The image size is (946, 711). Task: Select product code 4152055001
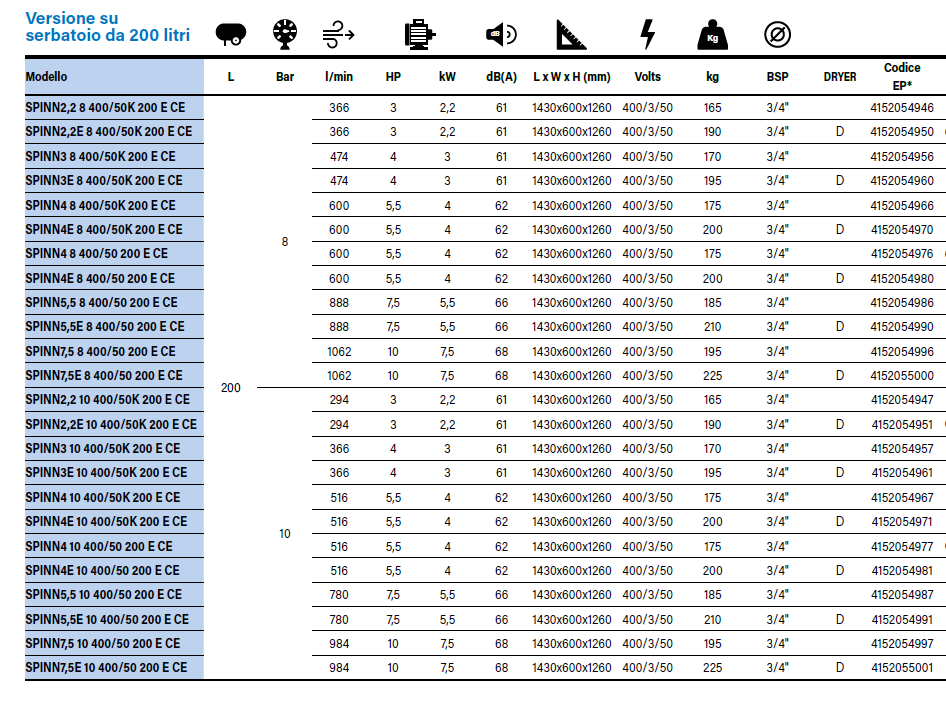tap(902, 668)
